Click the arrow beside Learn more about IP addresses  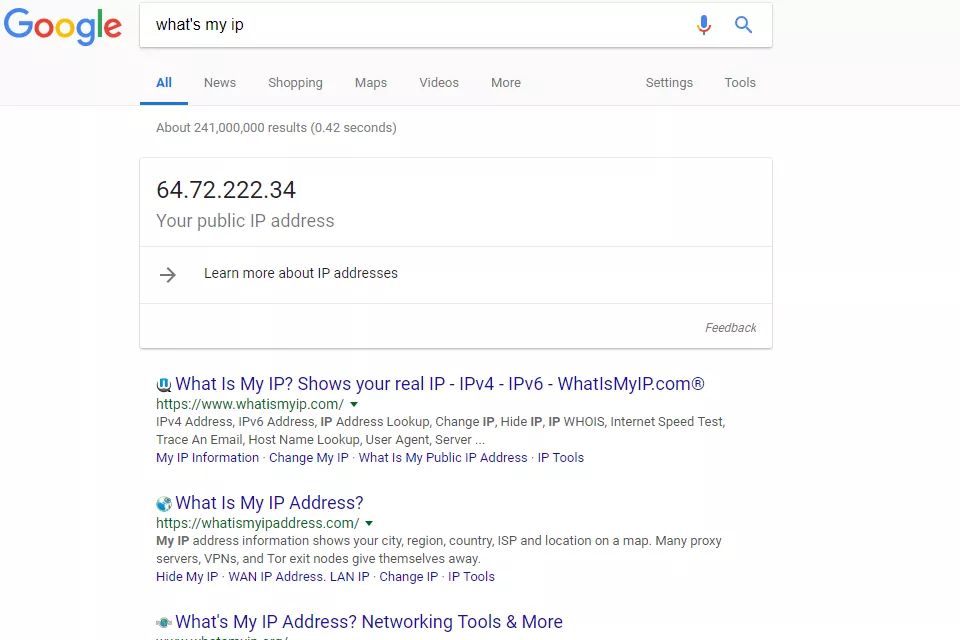[x=168, y=274]
